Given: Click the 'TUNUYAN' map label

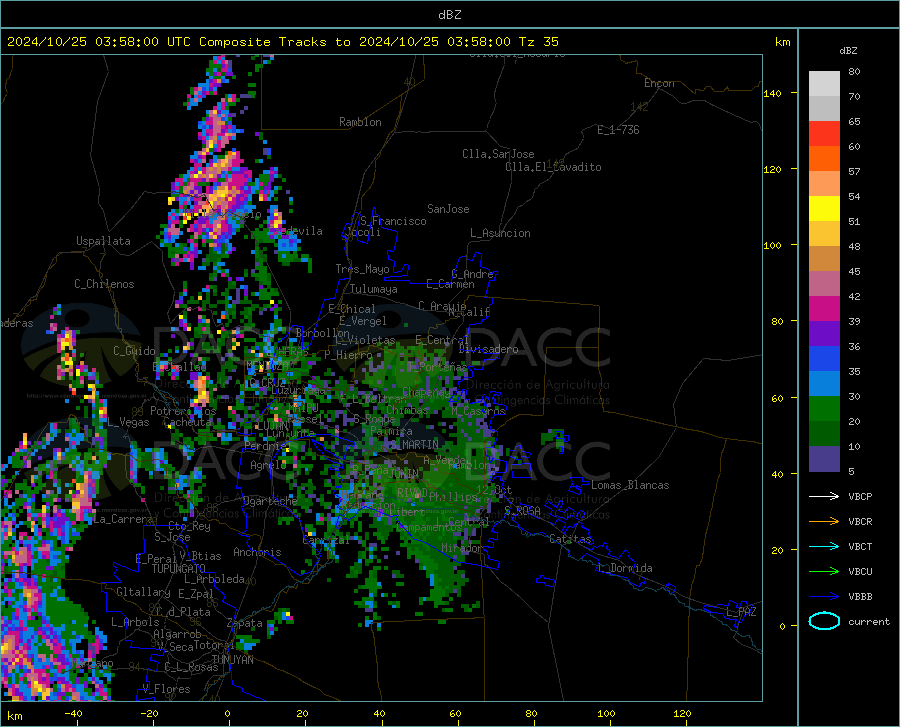Looking at the screenshot, I should pyautogui.click(x=232, y=659).
